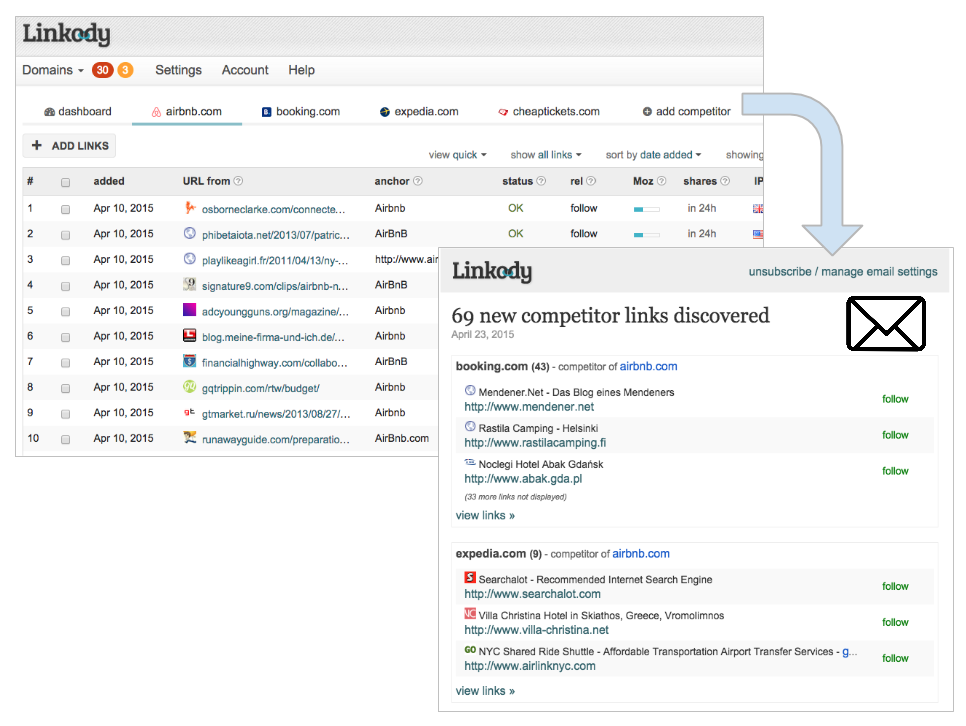Screen dimensions: 966x726
Task: Check the box for row 1 osborneclarke.com
Action: [65, 210]
